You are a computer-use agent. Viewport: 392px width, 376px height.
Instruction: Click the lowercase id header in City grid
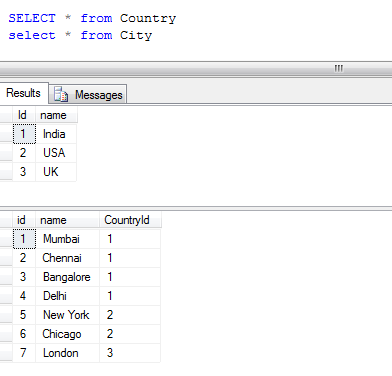click(24, 220)
